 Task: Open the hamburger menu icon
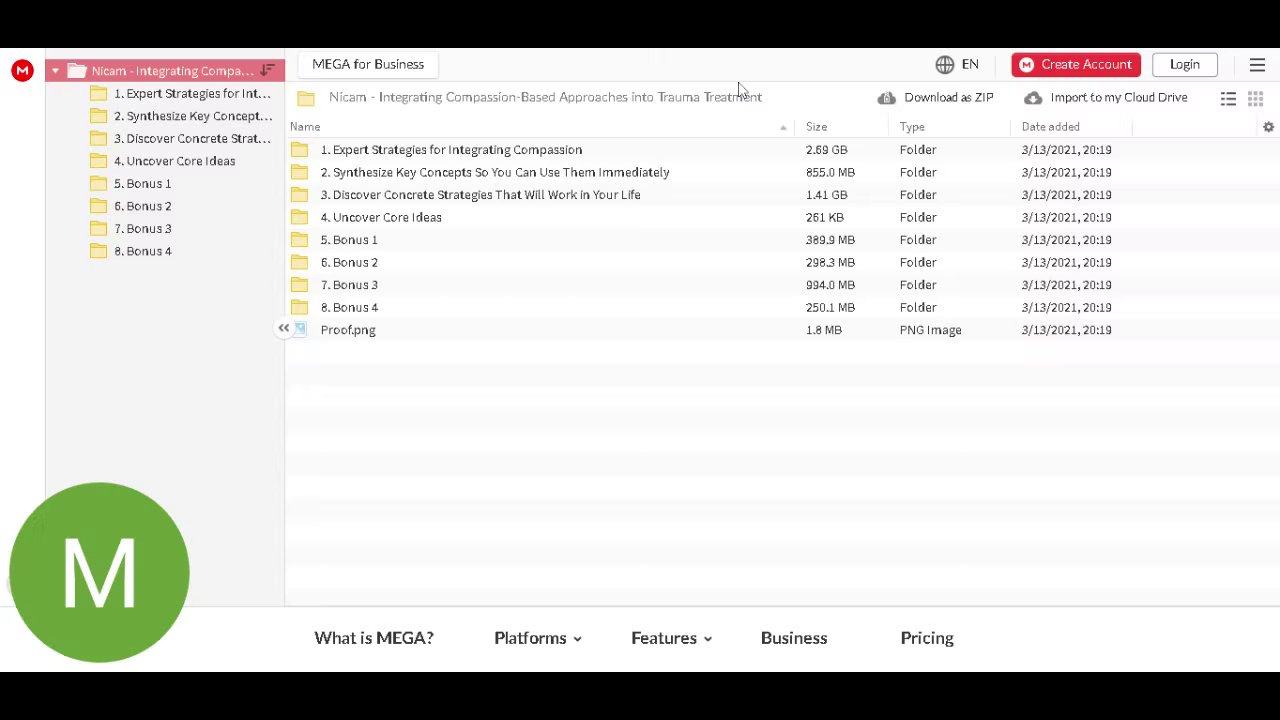[x=1257, y=64]
